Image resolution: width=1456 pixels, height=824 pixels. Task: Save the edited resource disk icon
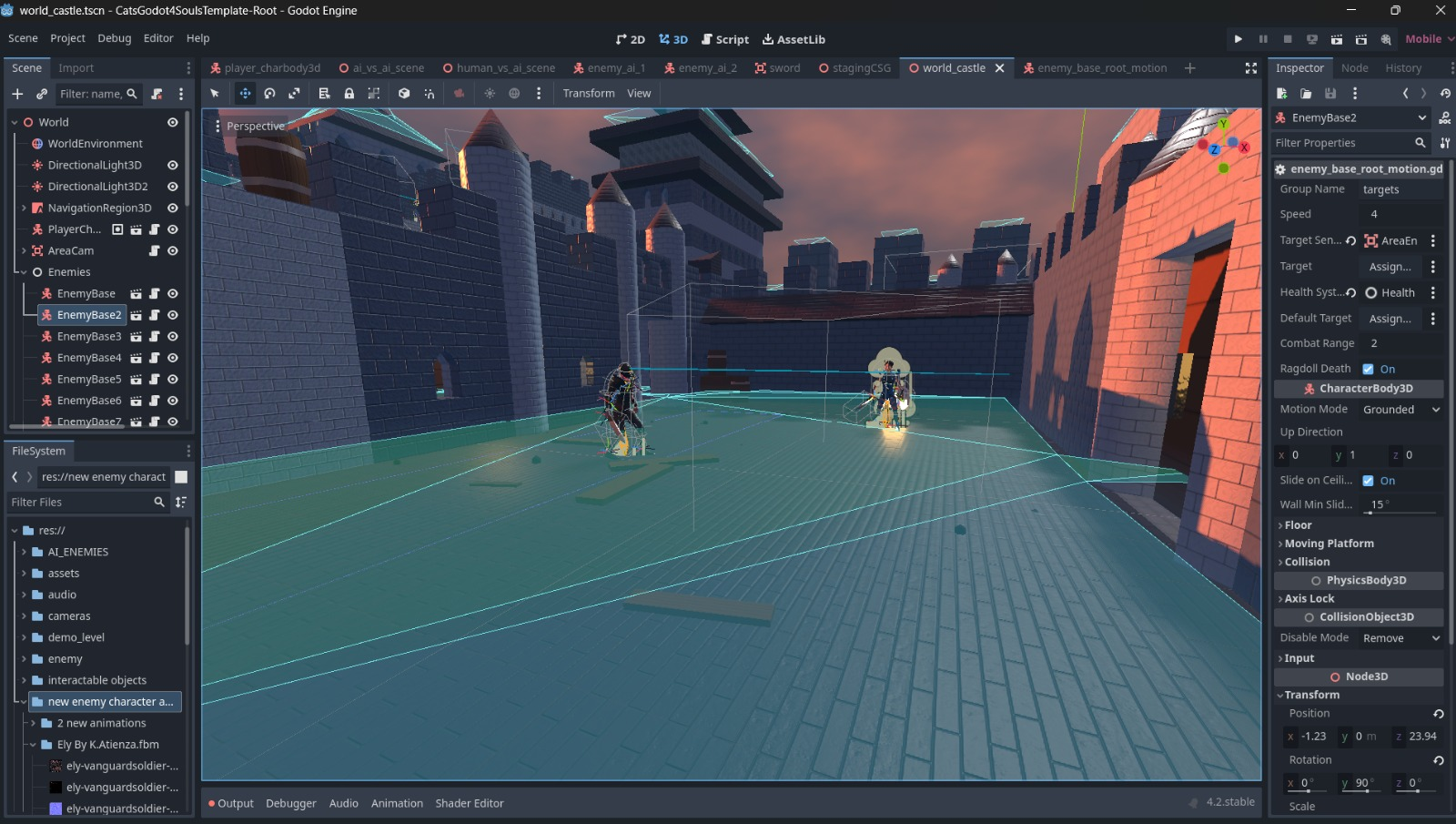pos(1330,93)
